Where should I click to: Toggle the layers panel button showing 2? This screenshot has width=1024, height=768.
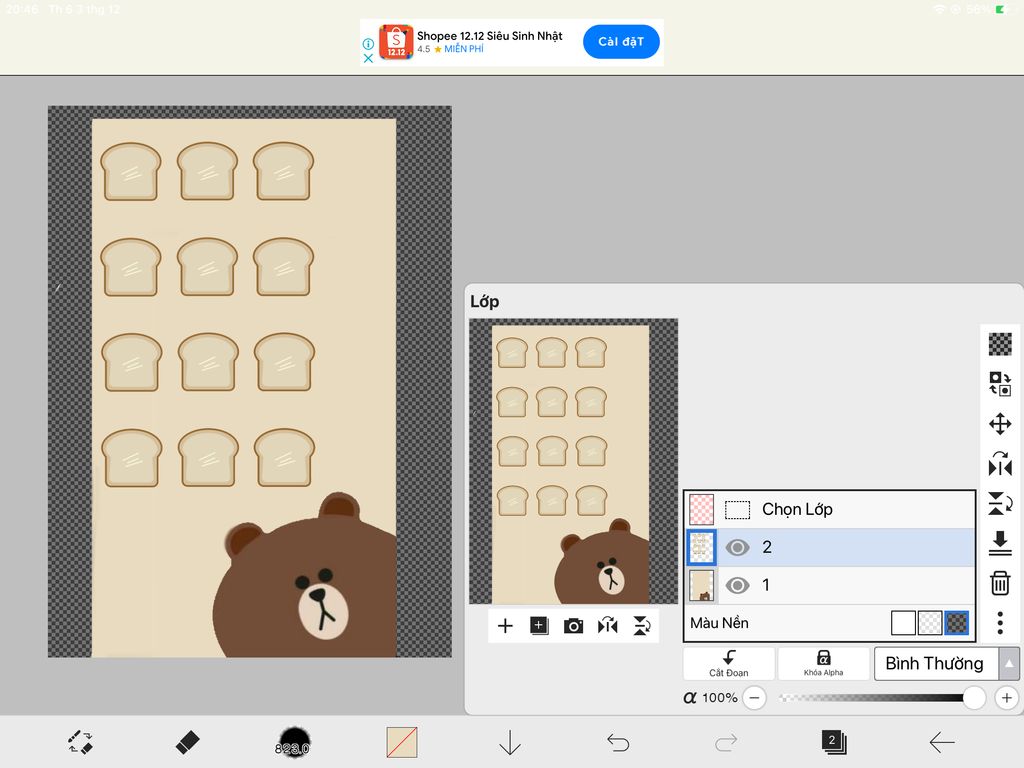(834, 743)
